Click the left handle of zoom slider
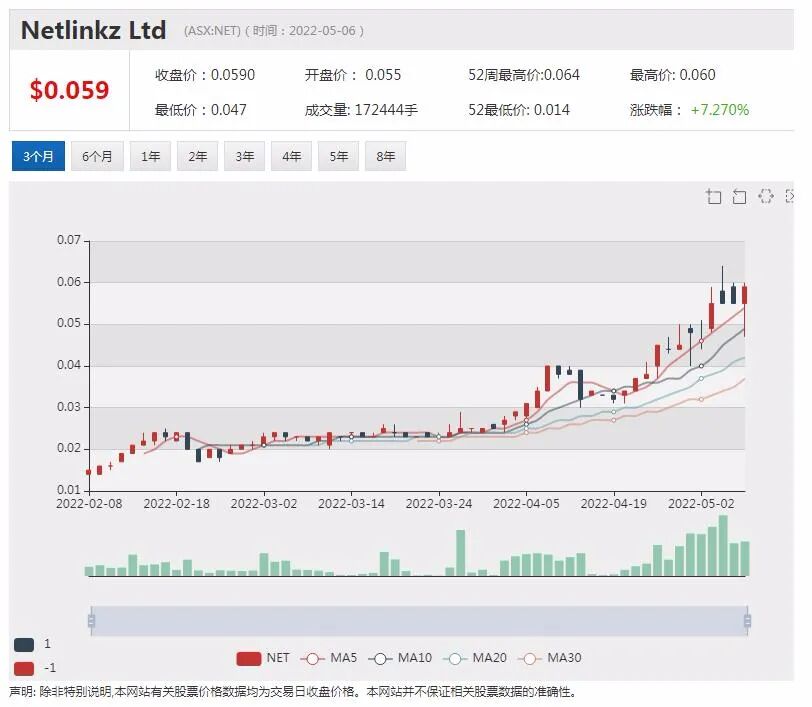 point(92,621)
